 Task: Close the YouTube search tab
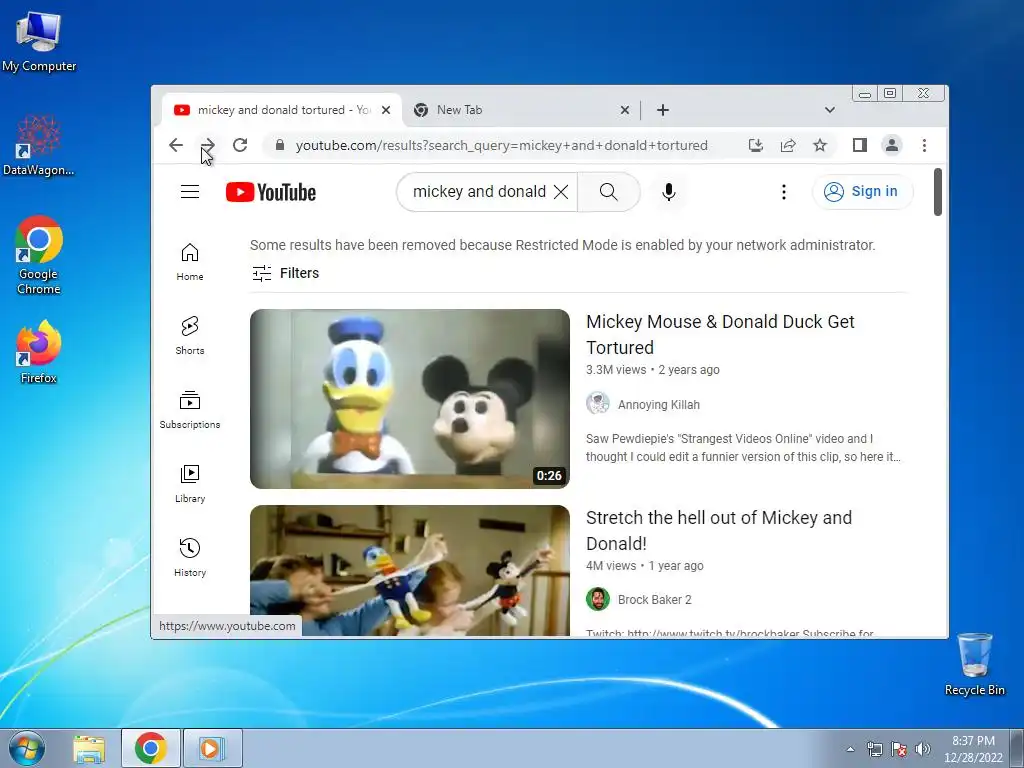pos(386,110)
